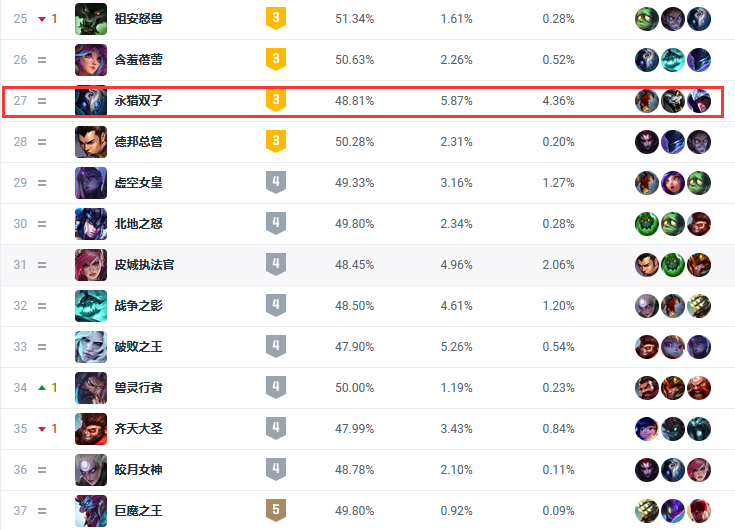Viewport: 735px width, 530px height.
Task: Open the 皎月女神 champion name link
Action: point(138,470)
